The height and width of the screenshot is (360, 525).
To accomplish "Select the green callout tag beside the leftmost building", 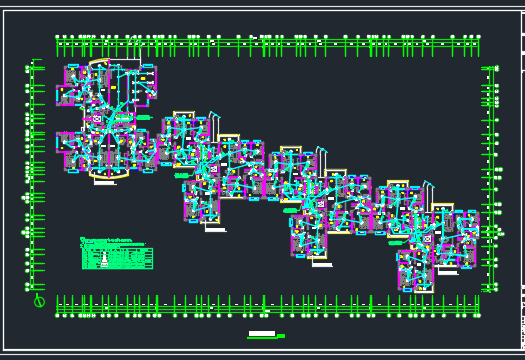I will 144,117.
